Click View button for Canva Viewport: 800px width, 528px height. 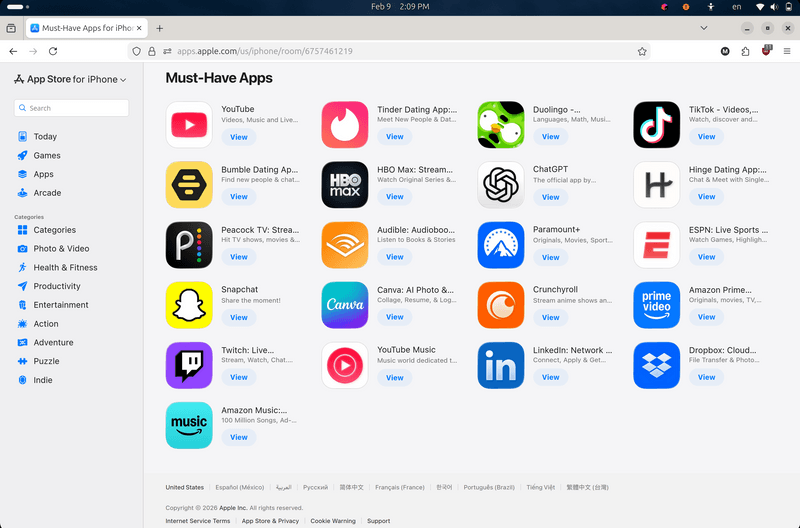coord(394,317)
